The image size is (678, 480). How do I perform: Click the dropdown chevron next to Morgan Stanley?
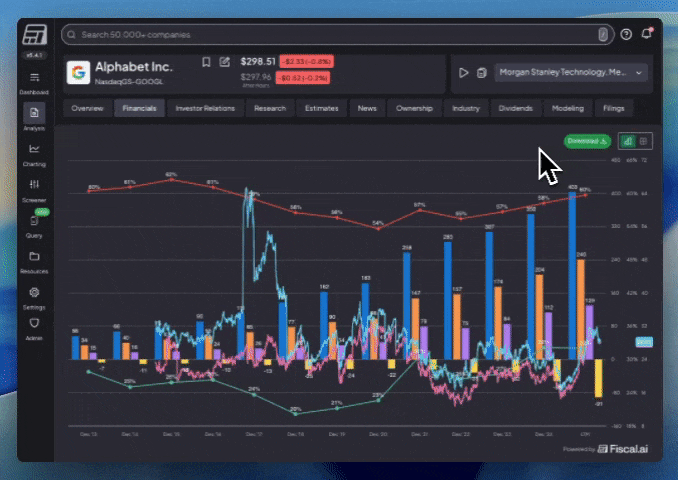(x=639, y=73)
